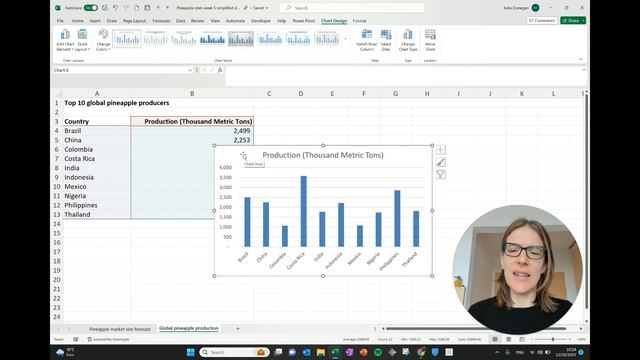
Task: Click Switch Row/Column button
Action: [367, 40]
